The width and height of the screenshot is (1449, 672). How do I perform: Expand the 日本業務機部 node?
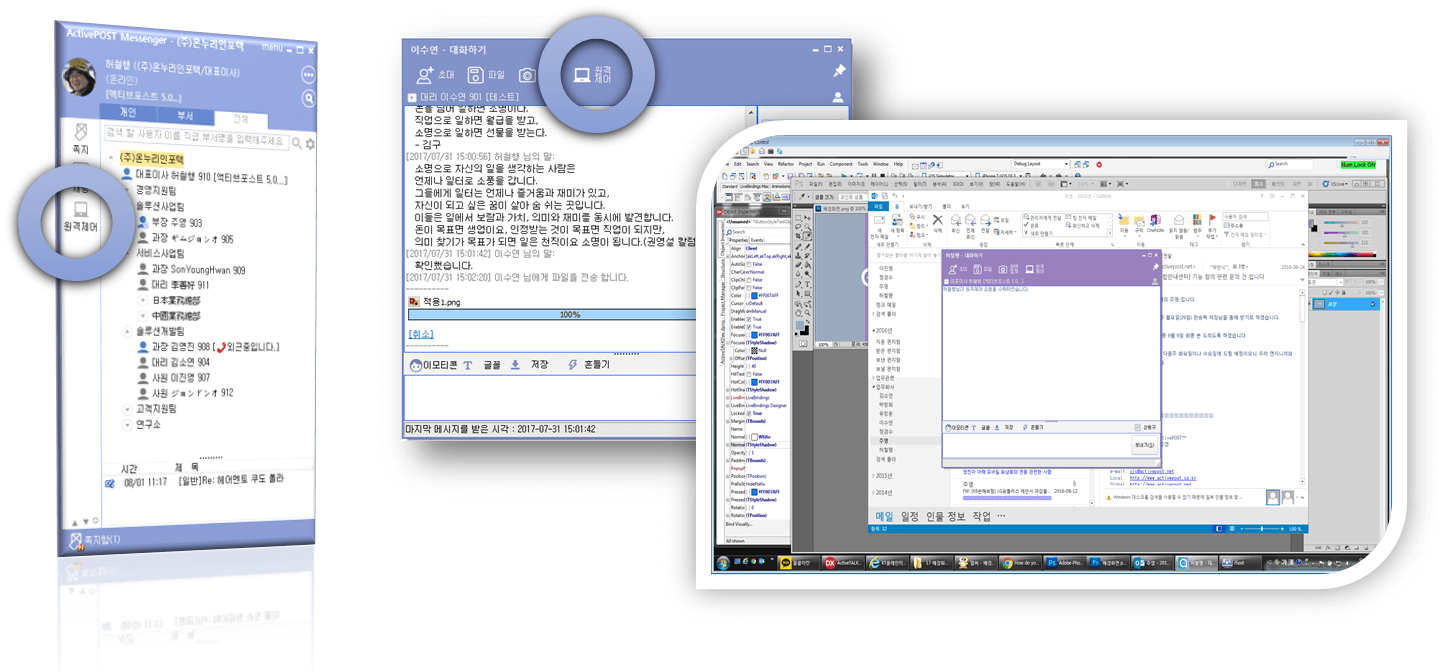(142, 300)
